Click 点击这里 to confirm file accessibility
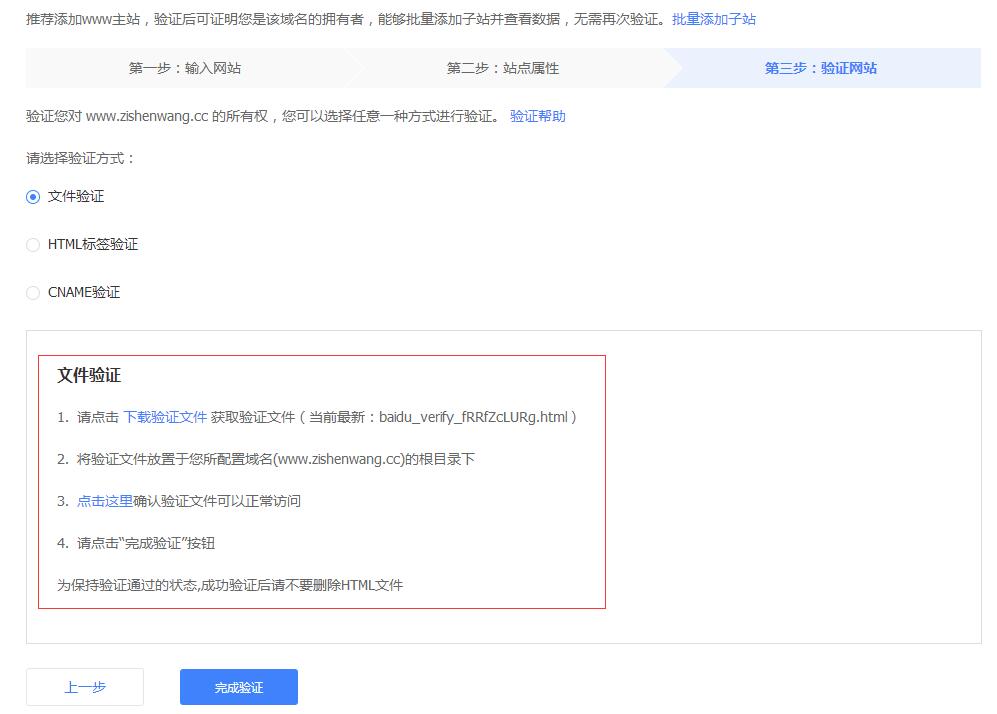The width and height of the screenshot is (997, 714). (x=103, y=501)
